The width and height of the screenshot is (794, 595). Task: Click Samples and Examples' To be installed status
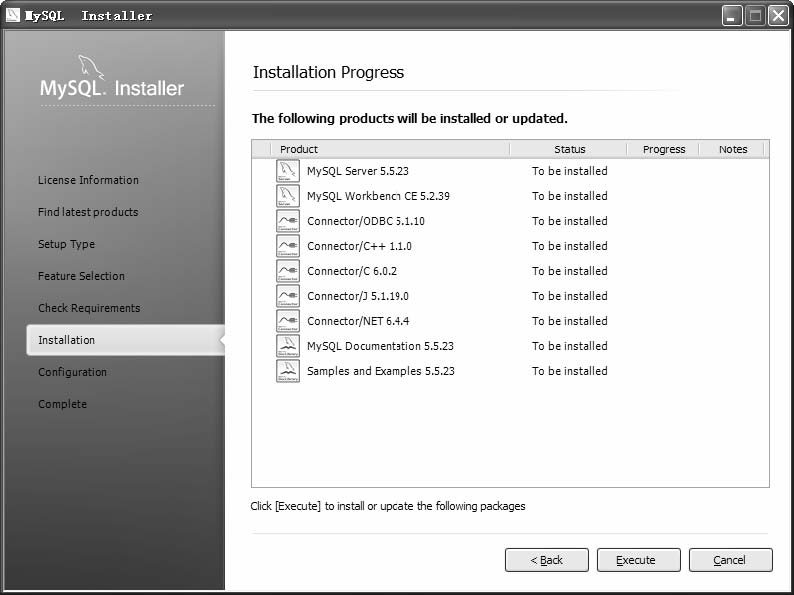click(x=570, y=371)
